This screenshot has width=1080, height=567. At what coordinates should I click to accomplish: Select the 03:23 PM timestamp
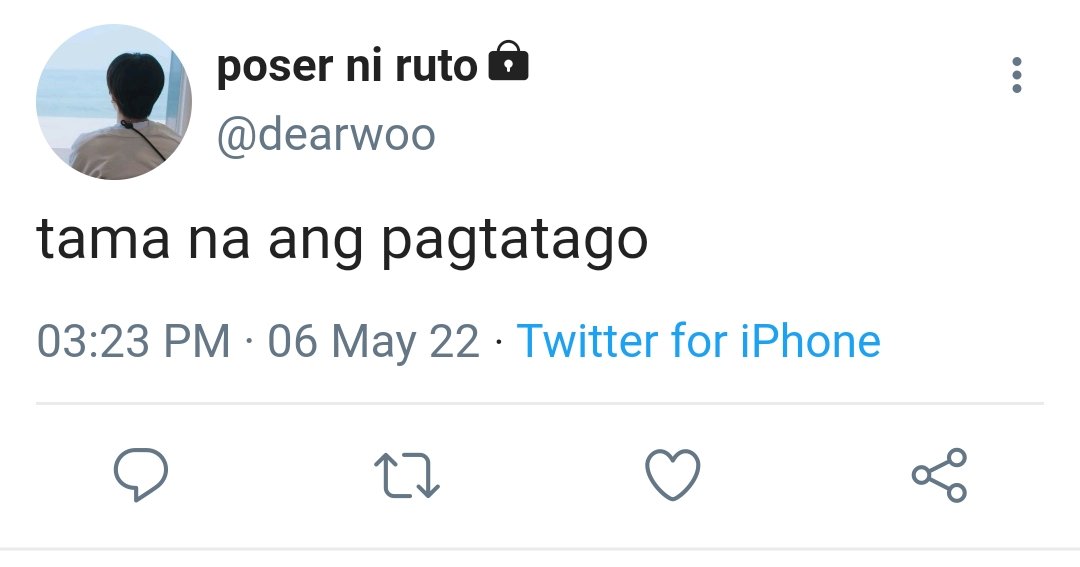[134, 342]
